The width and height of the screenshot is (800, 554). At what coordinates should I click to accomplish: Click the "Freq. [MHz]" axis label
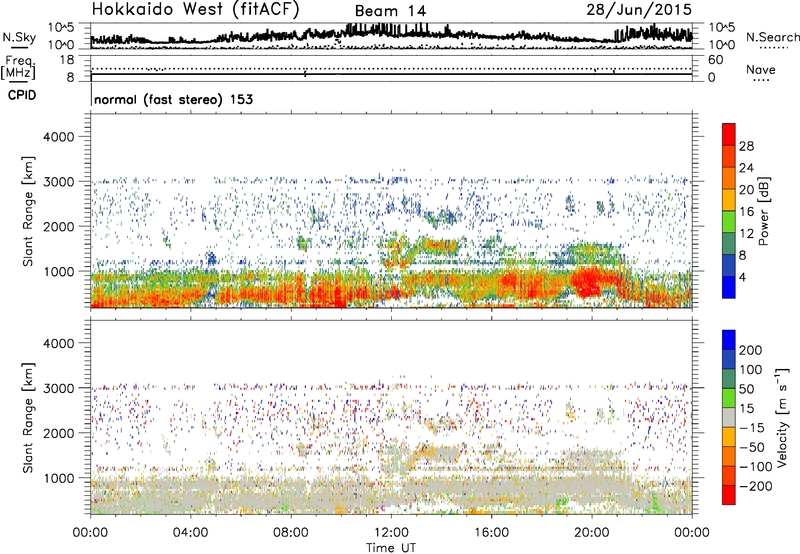pyautogui.click(x=18, y=67)
